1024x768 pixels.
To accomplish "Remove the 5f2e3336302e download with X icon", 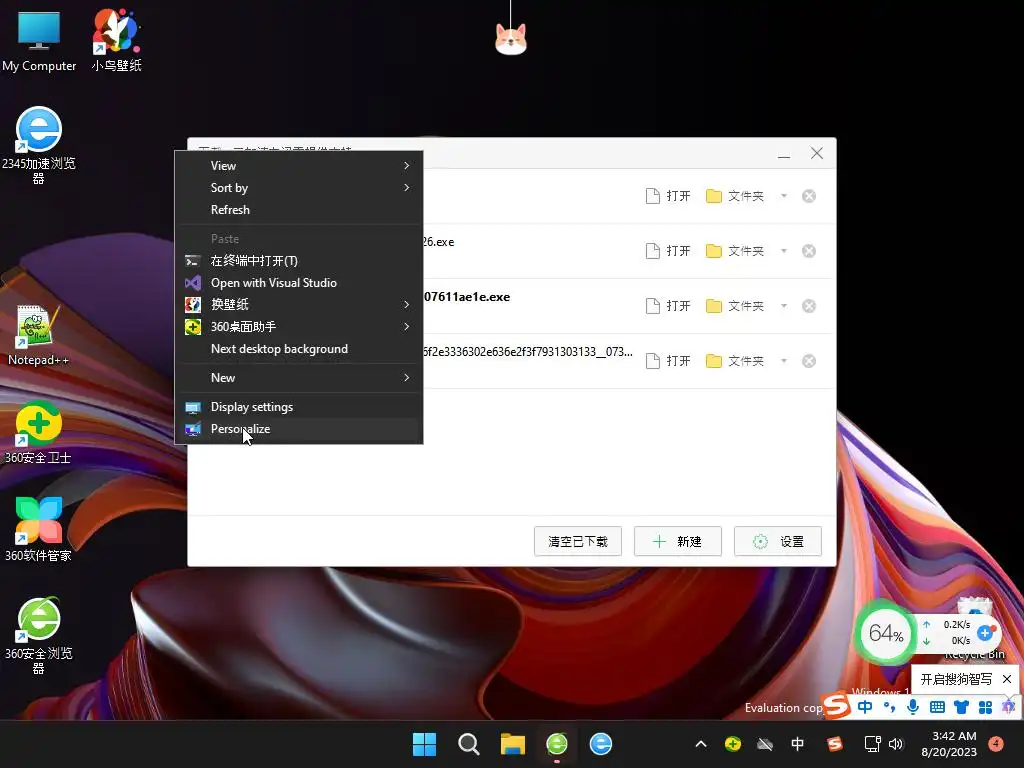I will (808, 360).
